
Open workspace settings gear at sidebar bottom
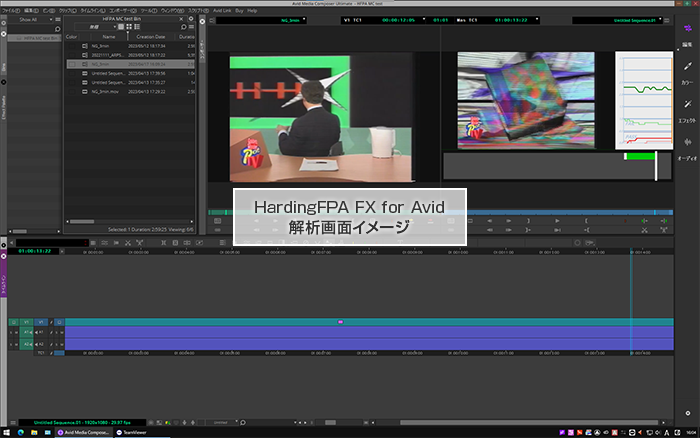tap(688, 413)
